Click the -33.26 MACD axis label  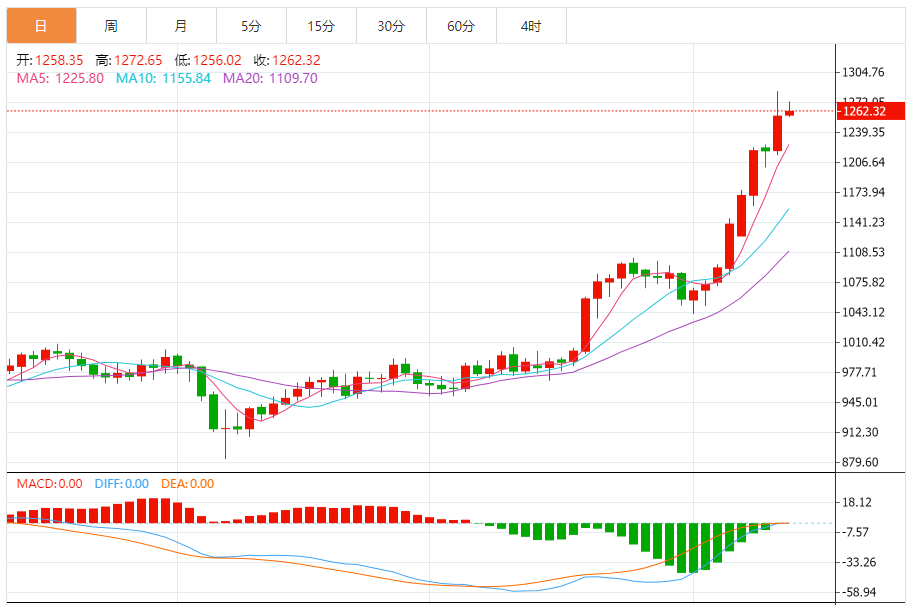857,563
